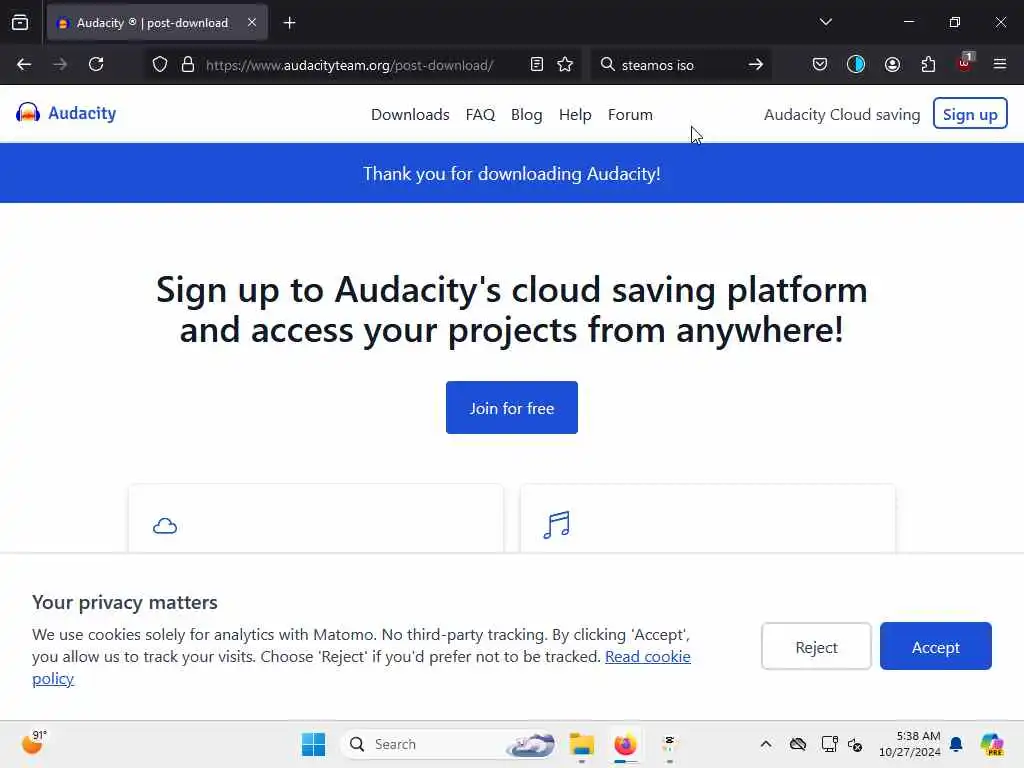This screenshot has height=768, width=1024.
Task: Click the cloud icon on the left card
Action: (x=165, y=526)
